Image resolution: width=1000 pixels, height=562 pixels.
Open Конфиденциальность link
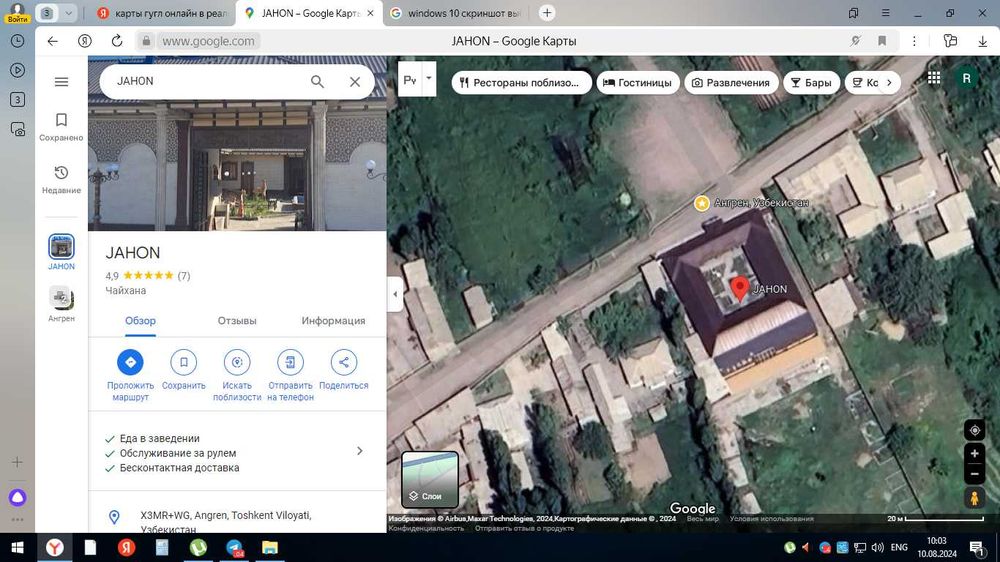tap(426, 528)
